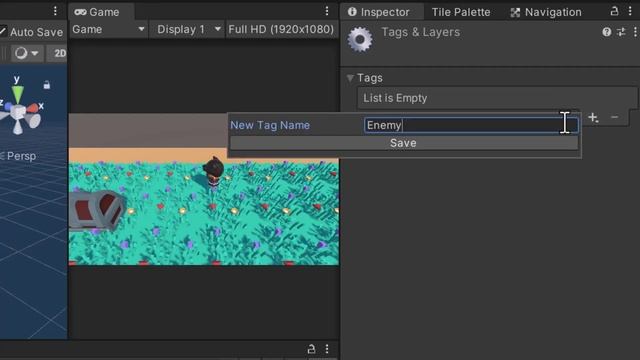Open the Tile Palette tab
This screenshot has height=360, width=640.
pyautogui.click(x=461, y=12)
